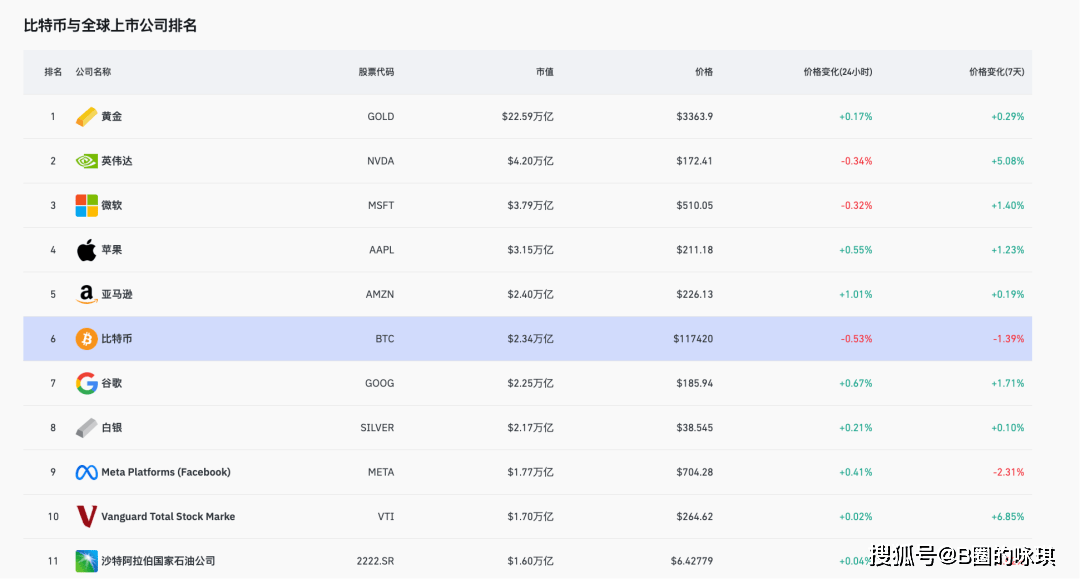Open the 亚马逊 company name
This screenshot has height=579, width=1080.
(116, 294)
